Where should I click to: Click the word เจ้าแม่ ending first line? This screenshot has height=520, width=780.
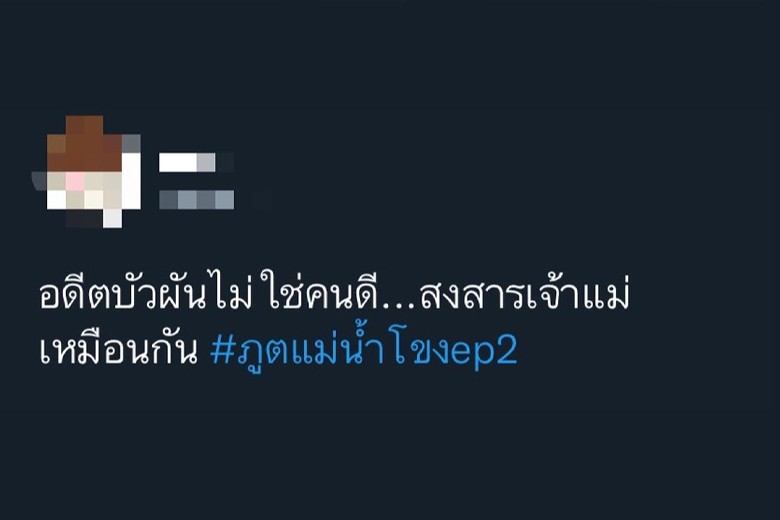[x=579, y=294]
